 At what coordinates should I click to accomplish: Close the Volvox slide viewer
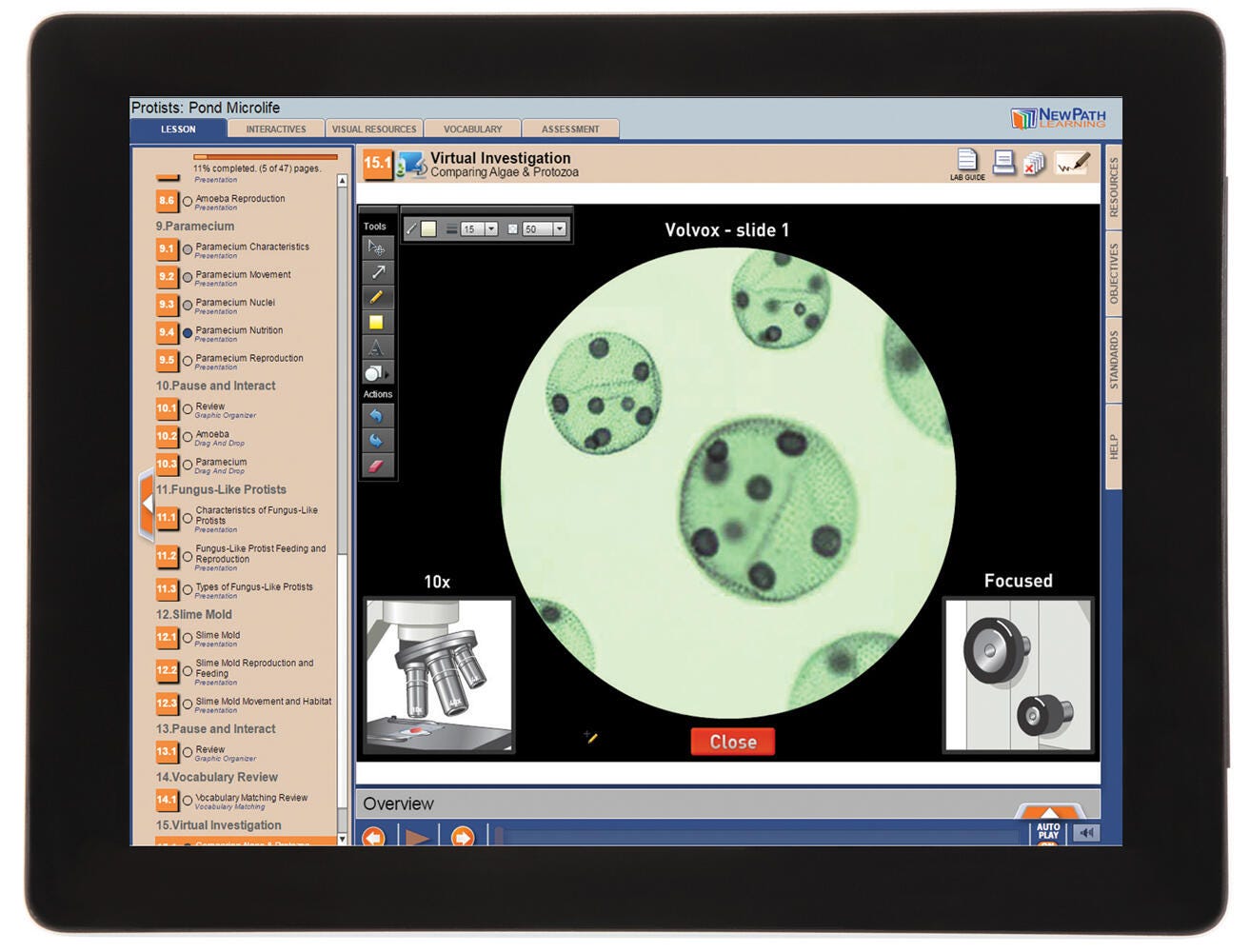732,742
